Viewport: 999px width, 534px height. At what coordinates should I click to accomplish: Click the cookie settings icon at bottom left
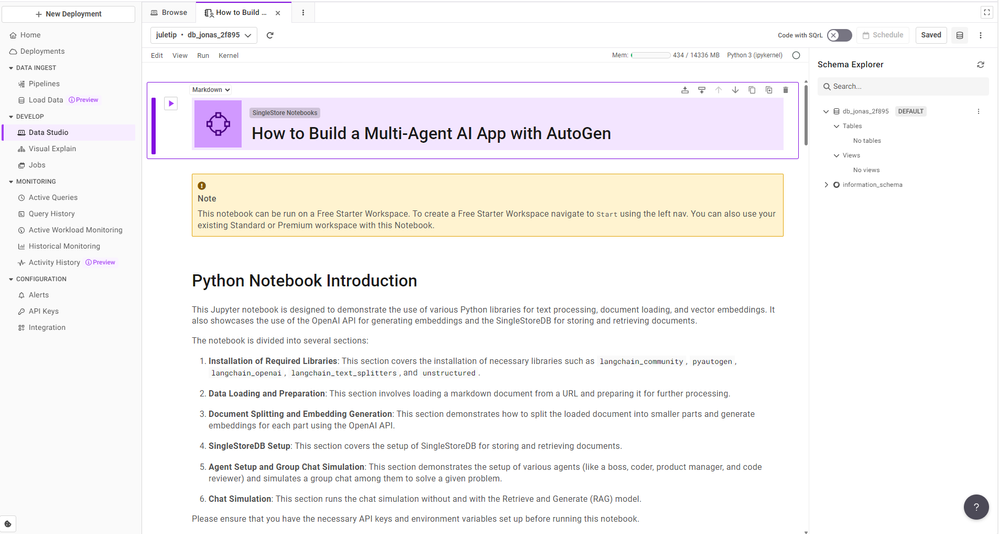[x=8, y=524]
